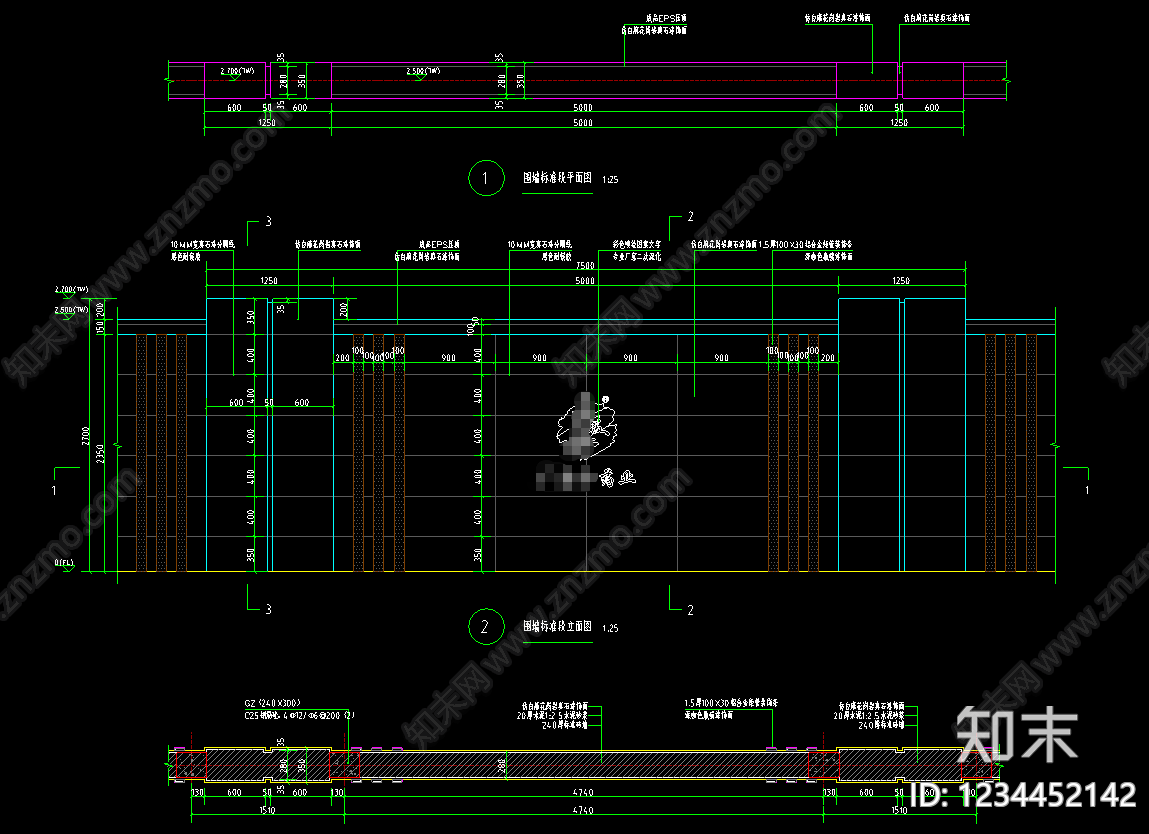1149x834 pixels.
Task: Click the "底层EPS" label above the plan
Action: coord(665,18)
